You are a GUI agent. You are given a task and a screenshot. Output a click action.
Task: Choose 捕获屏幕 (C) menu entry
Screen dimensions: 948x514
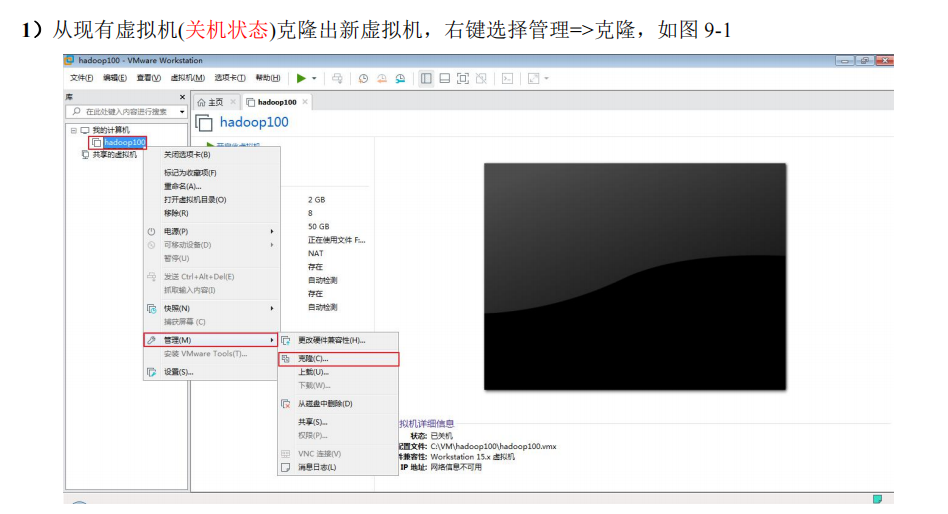coord(211,322)
